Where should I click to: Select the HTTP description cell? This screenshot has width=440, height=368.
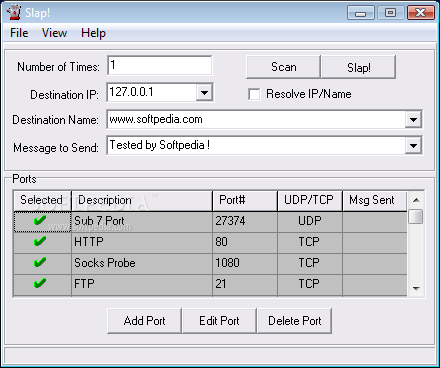tap(142, 243)
